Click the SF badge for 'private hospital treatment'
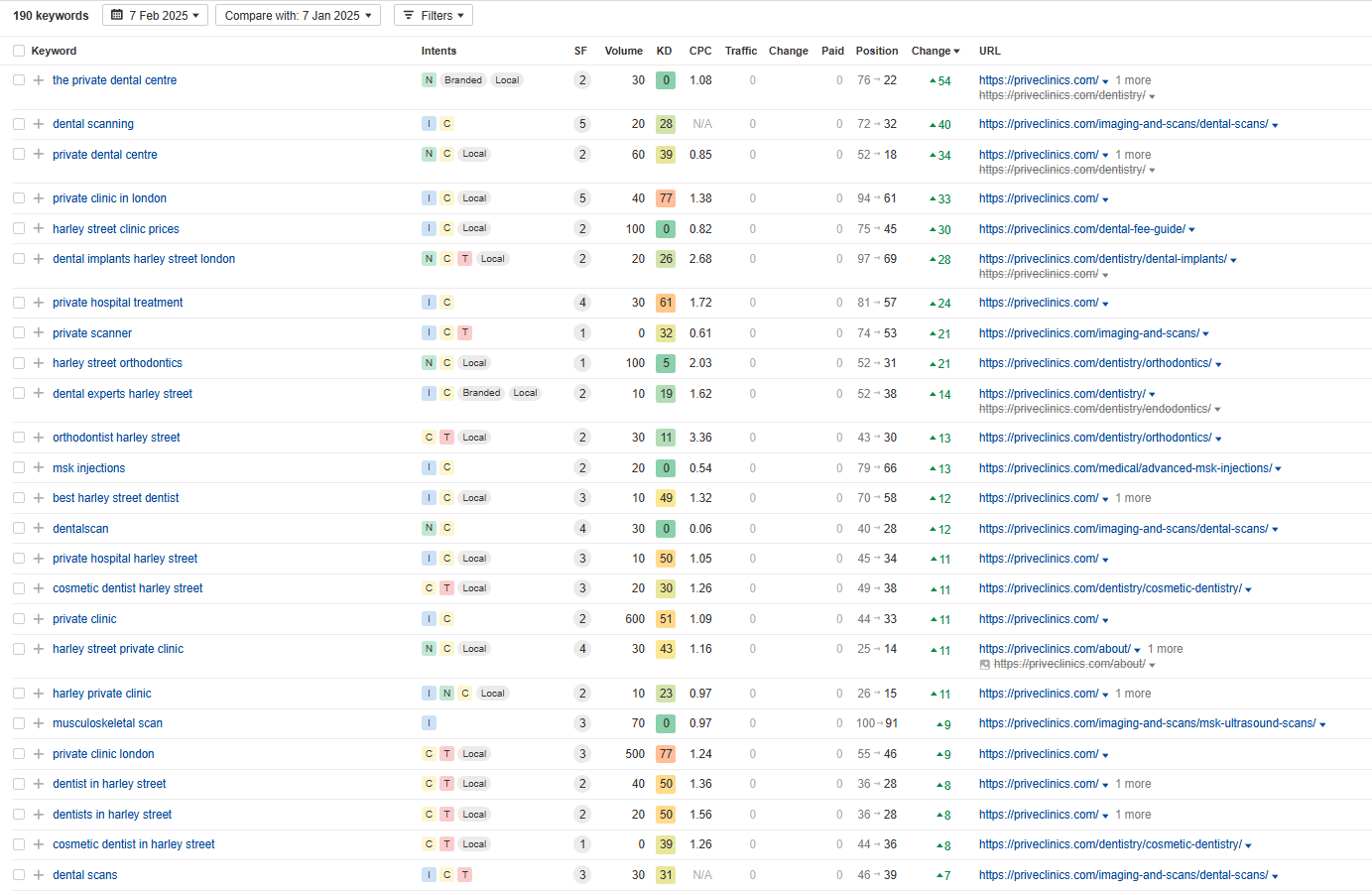 coord(582,303)
